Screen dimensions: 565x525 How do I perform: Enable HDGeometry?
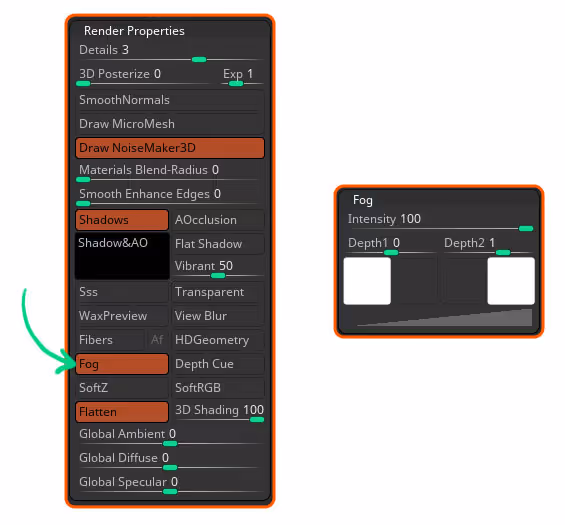pyautogui.click(x=218, y=340)
